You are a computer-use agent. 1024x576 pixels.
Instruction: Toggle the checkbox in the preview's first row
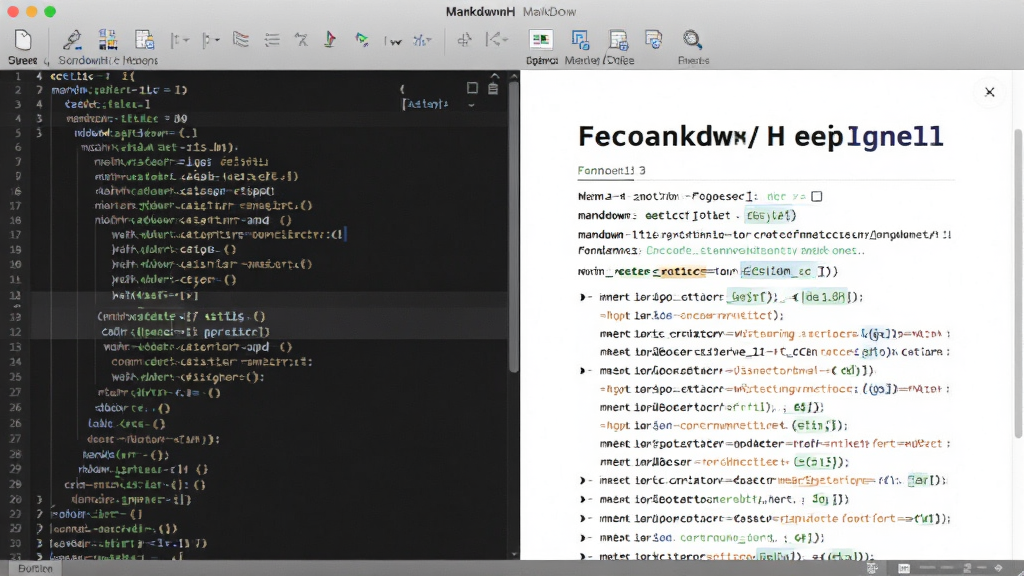point(816,196)
